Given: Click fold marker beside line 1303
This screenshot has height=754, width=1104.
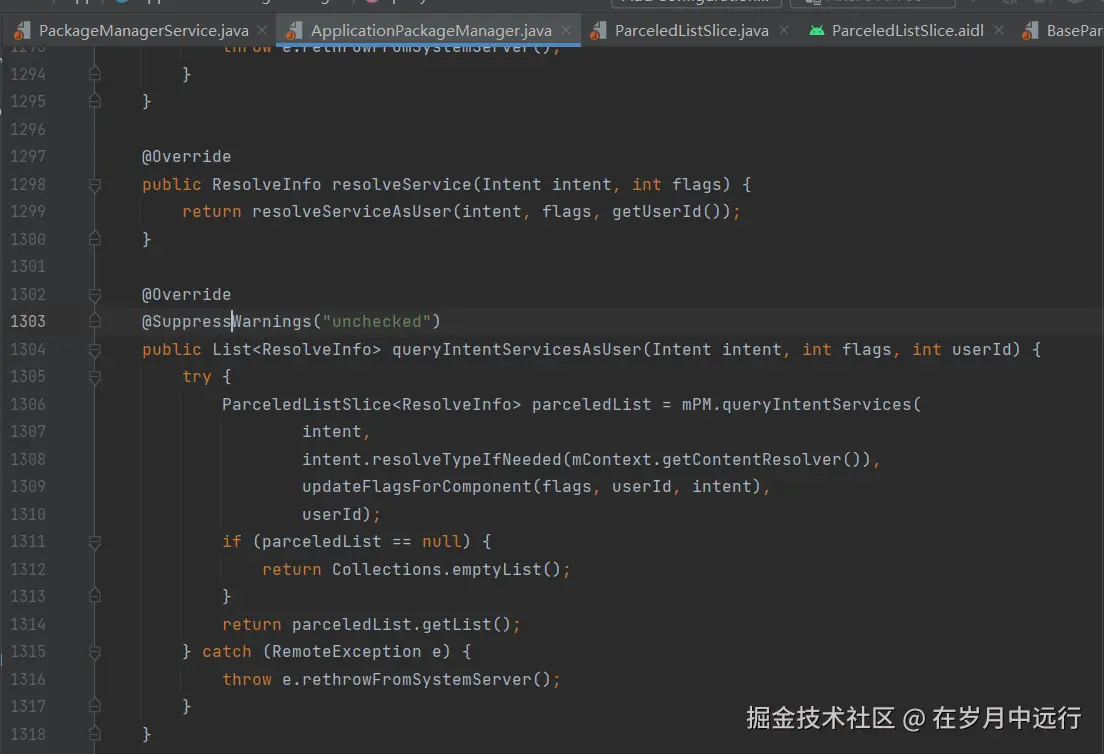Looking at the screenshot, I should [x=95, y=321].
